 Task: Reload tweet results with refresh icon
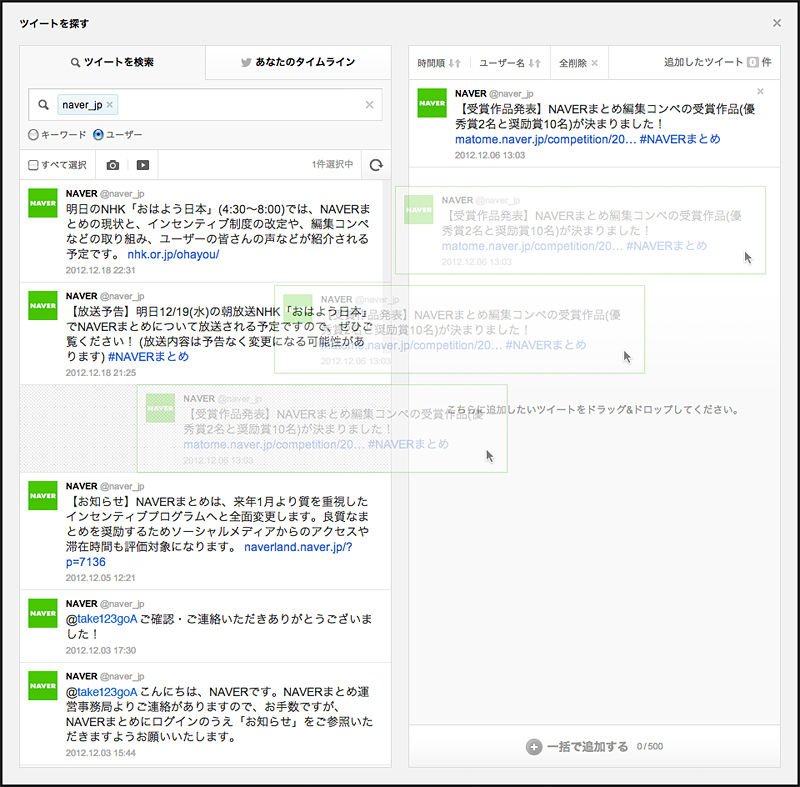coord(376,165)
